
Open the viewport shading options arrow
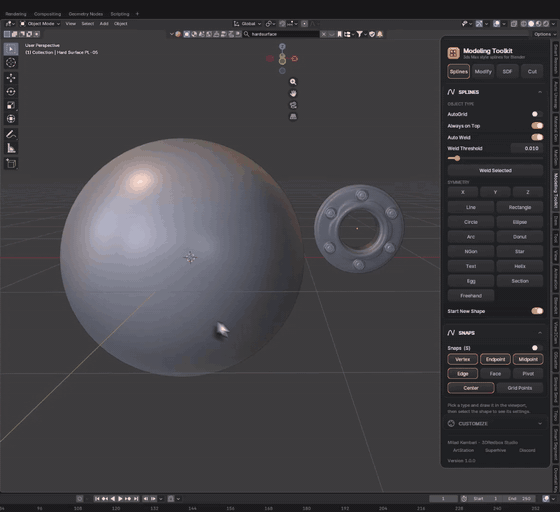click(x=554, y=24)
